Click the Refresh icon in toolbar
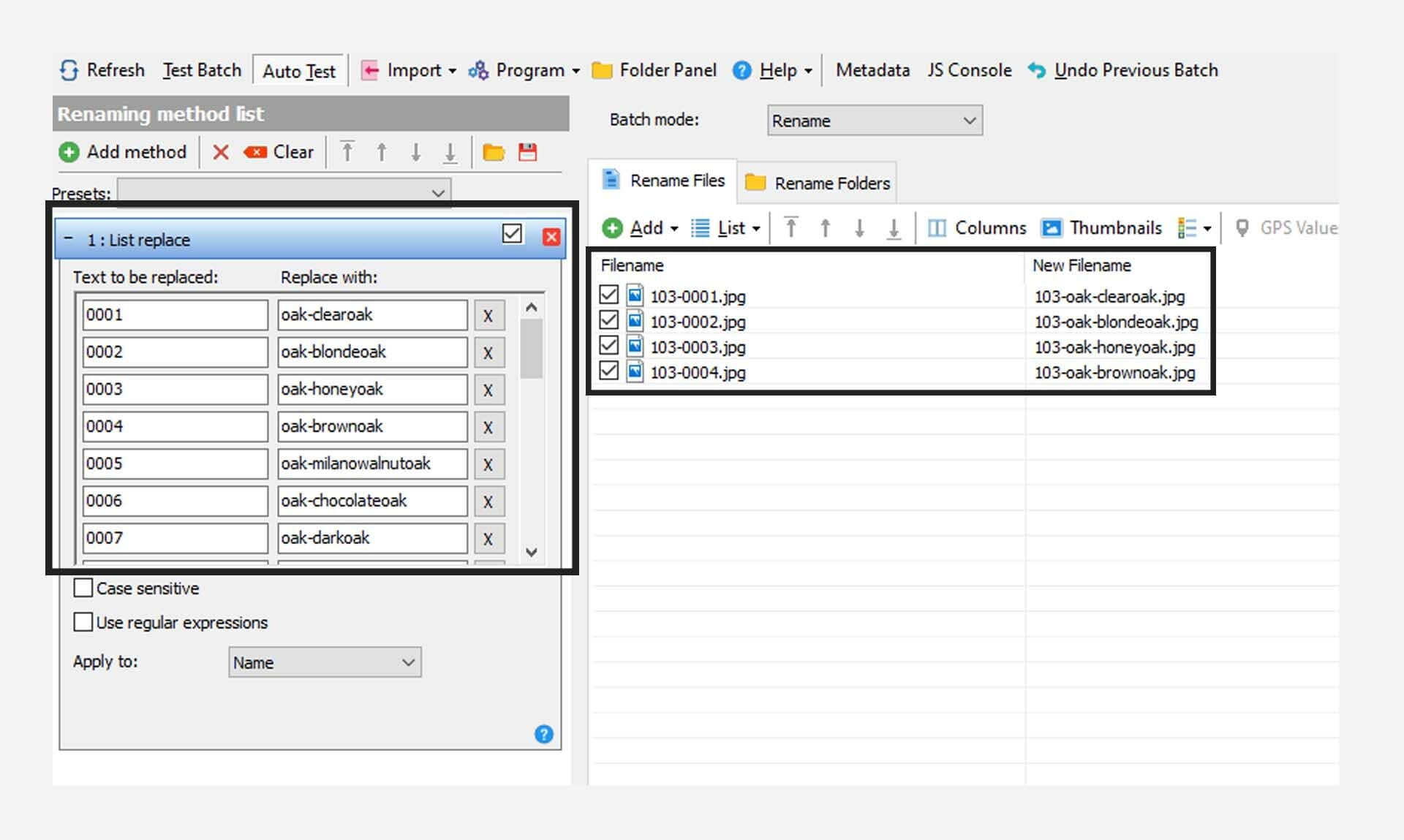The image size is (1404, 840). click(69, 70)
